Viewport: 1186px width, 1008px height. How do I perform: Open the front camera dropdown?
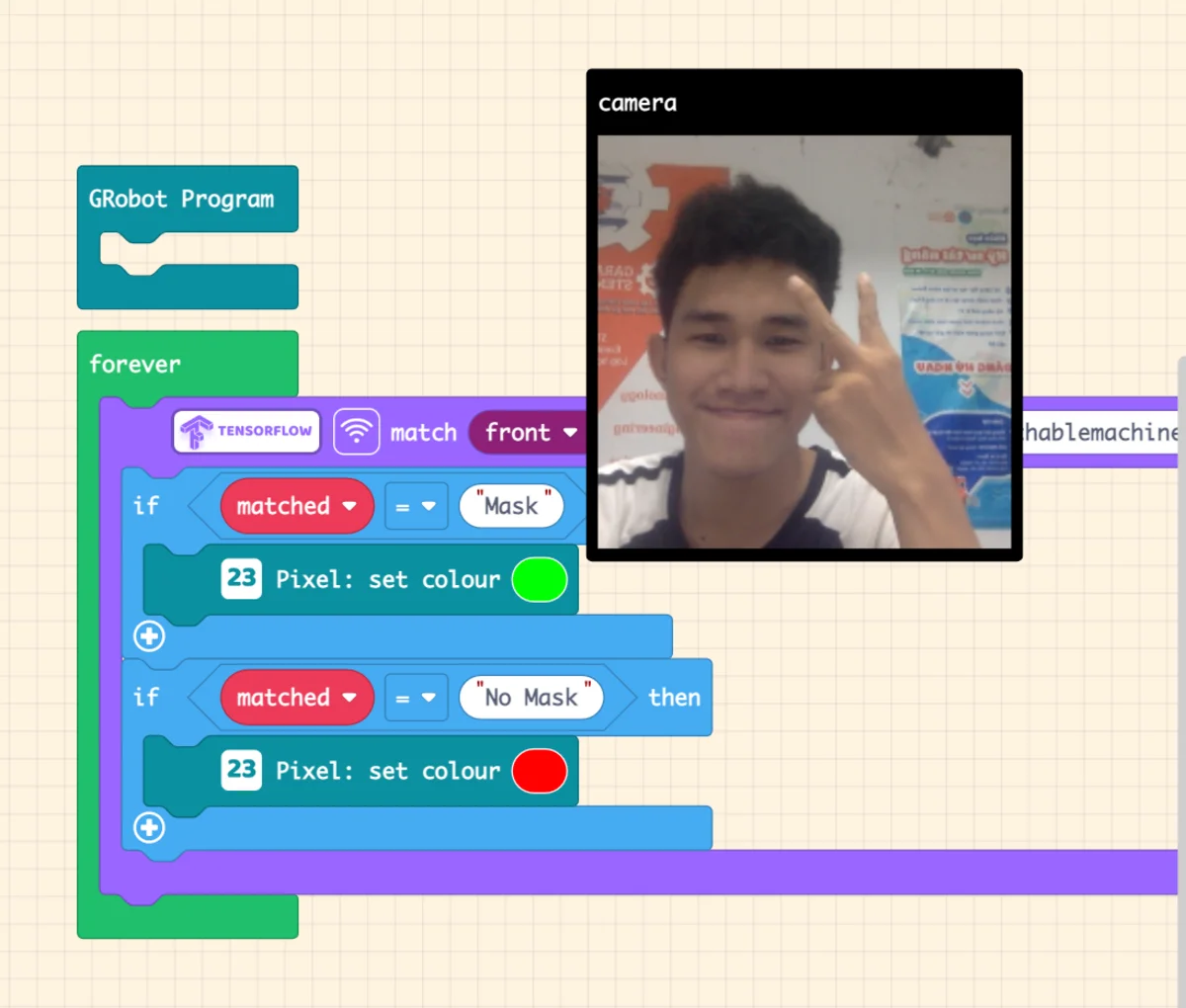coord(530,433)
